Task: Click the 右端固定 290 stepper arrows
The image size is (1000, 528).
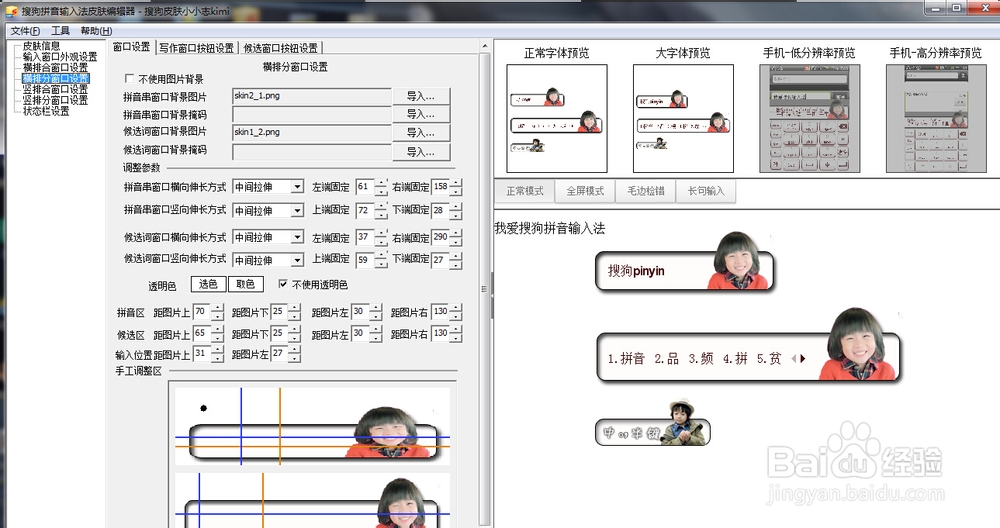Action: click(456, 238)
